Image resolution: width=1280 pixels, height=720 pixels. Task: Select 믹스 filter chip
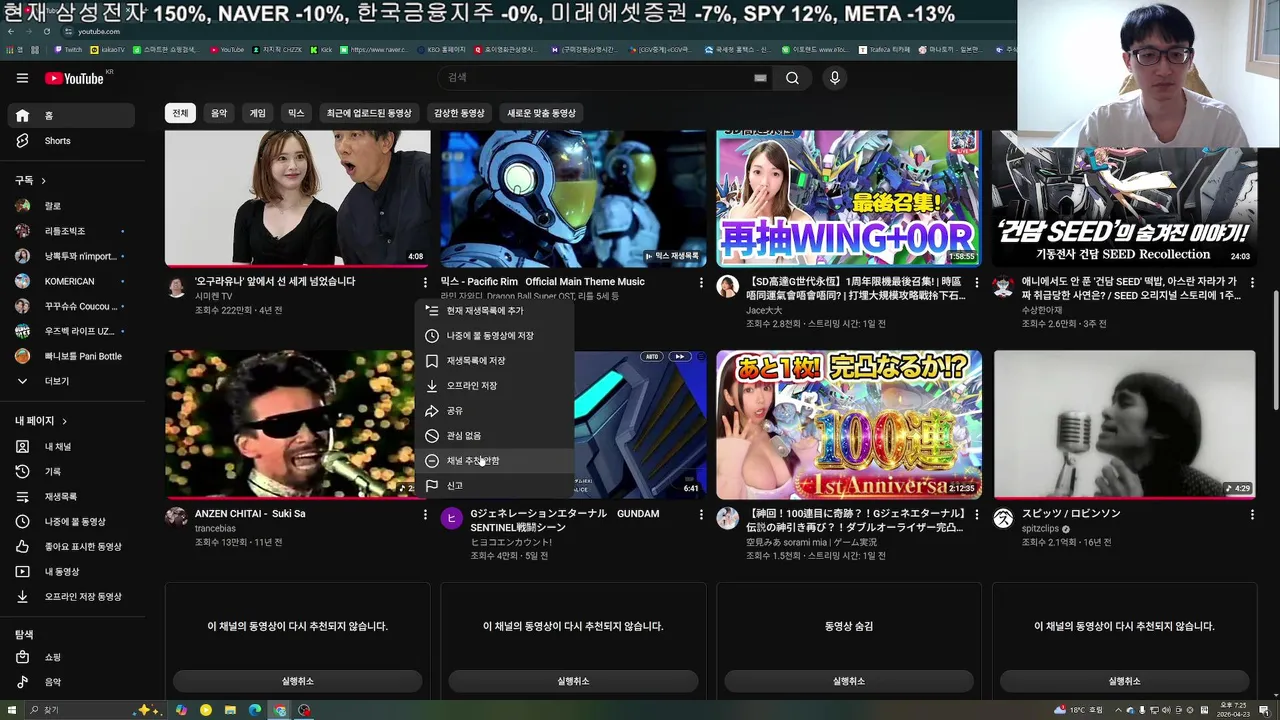(x=296, y=114)
